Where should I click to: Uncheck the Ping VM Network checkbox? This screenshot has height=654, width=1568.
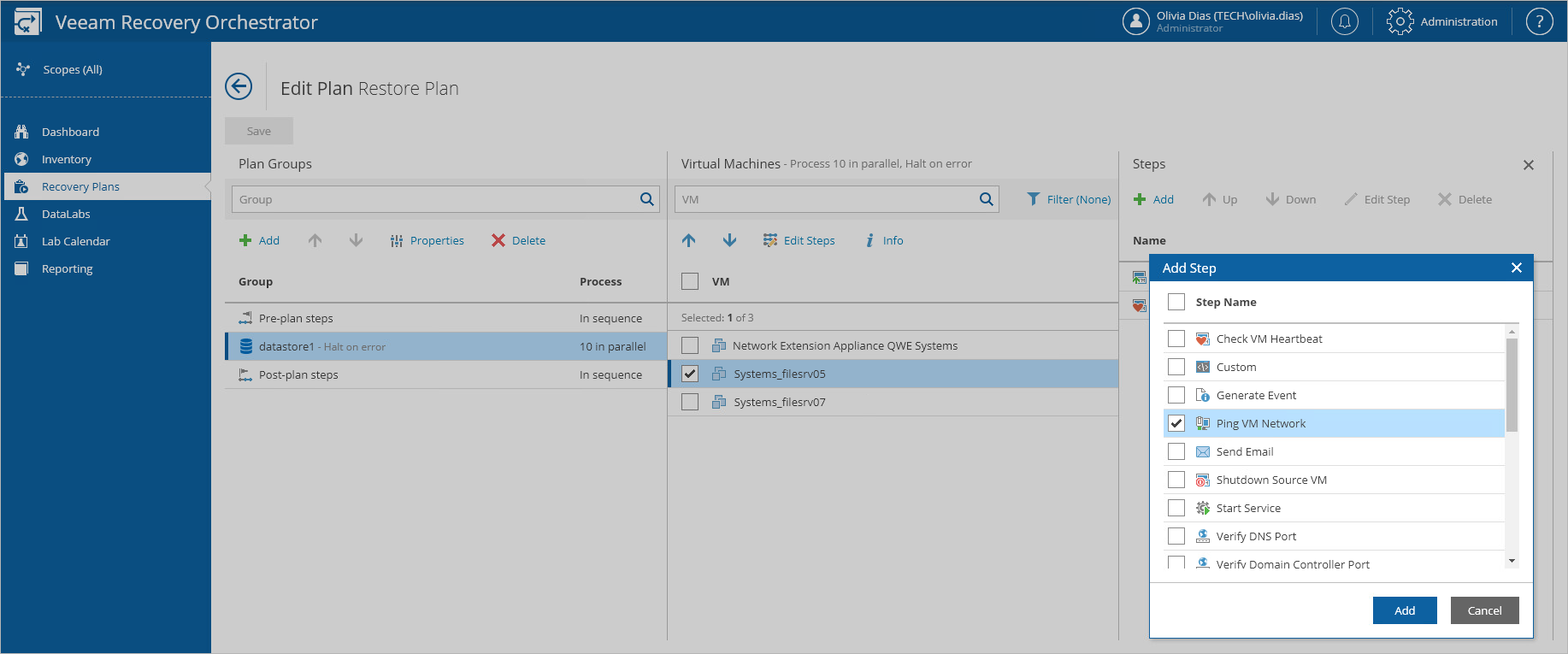tap(1176, 423)
